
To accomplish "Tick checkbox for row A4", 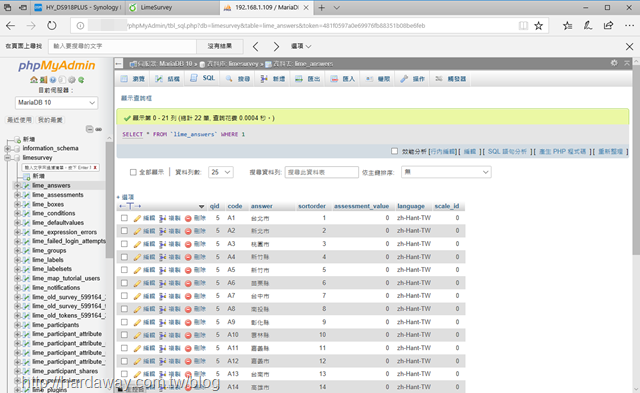I will [x=124, y=257].
